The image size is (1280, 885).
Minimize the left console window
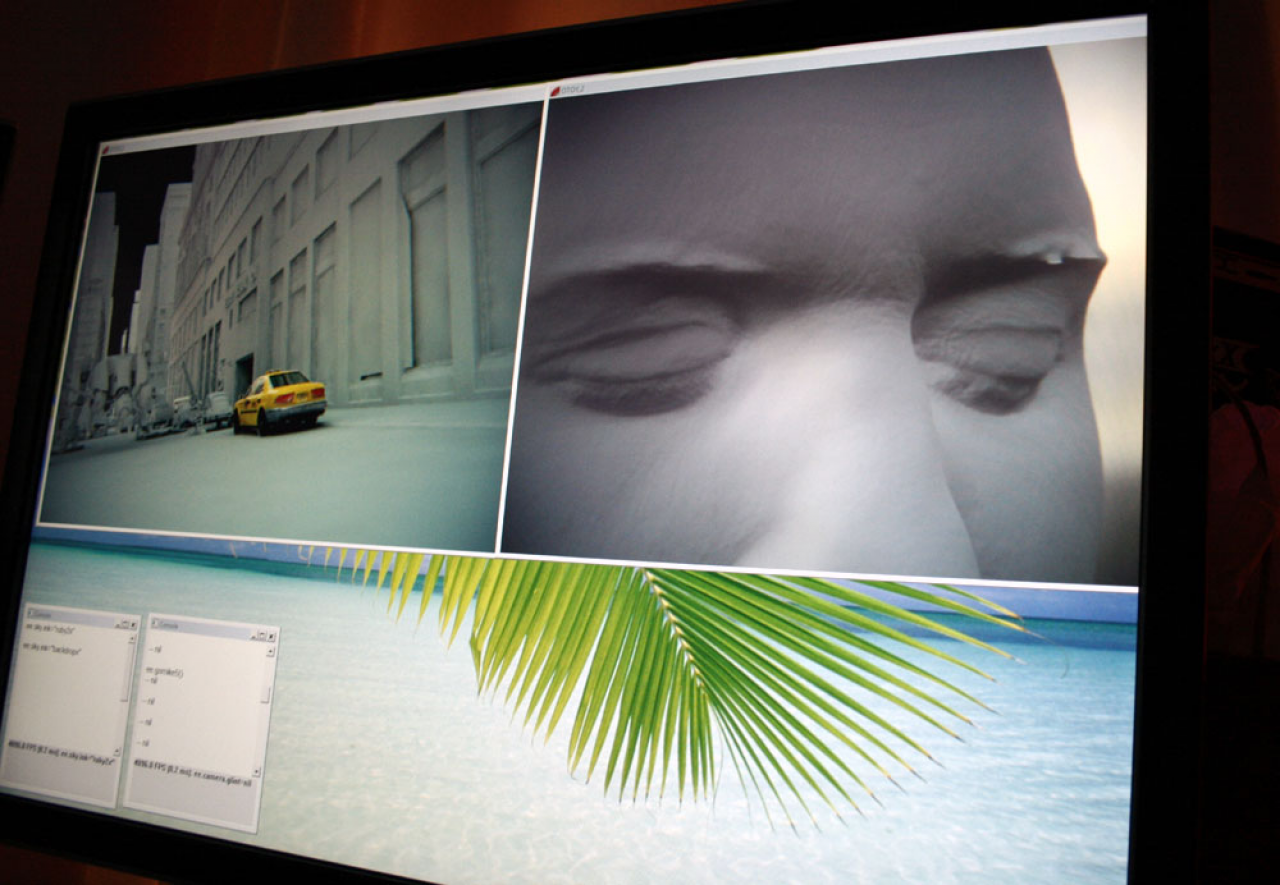[118, 626]
